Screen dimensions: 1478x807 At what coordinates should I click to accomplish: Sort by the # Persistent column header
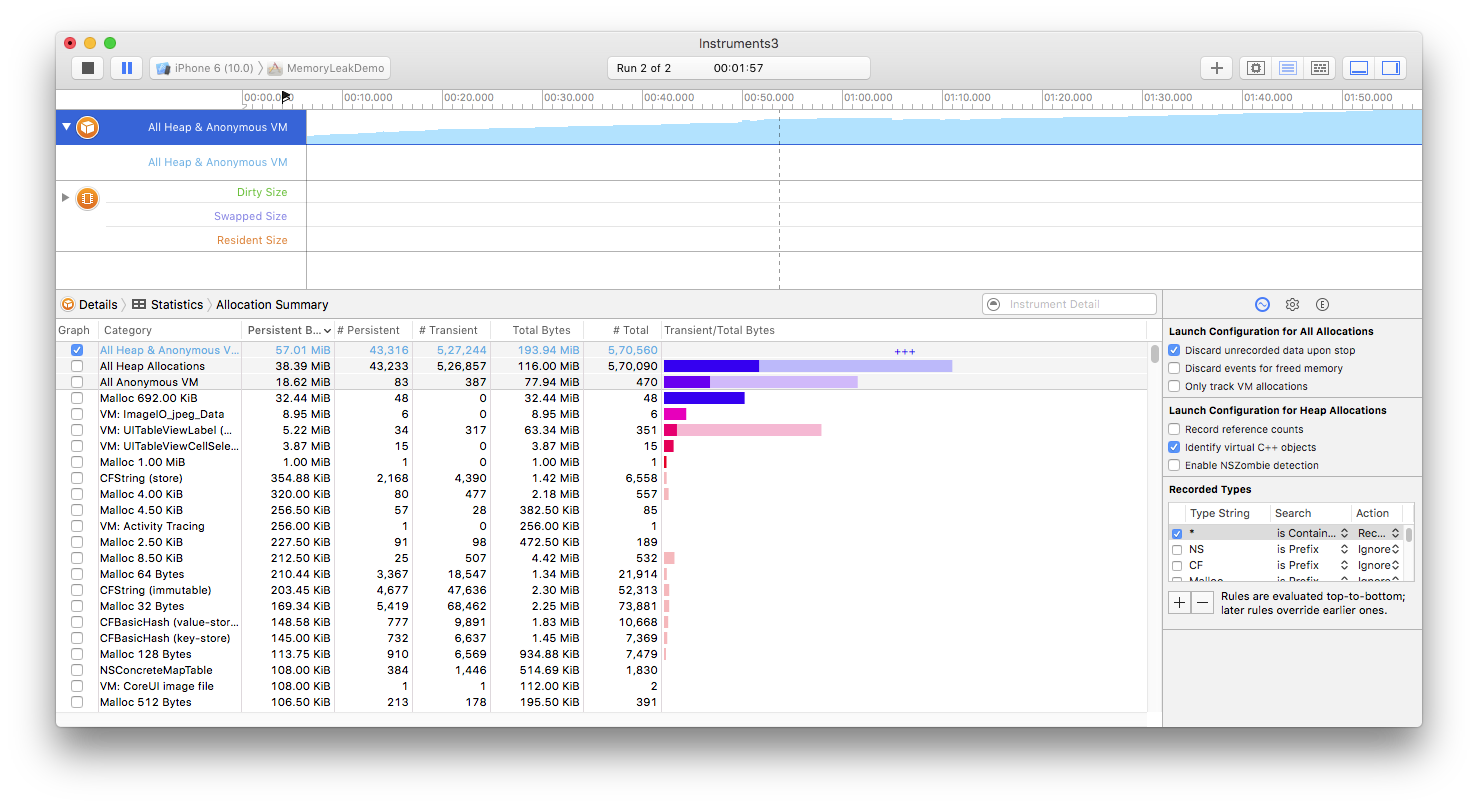[373, 330]
